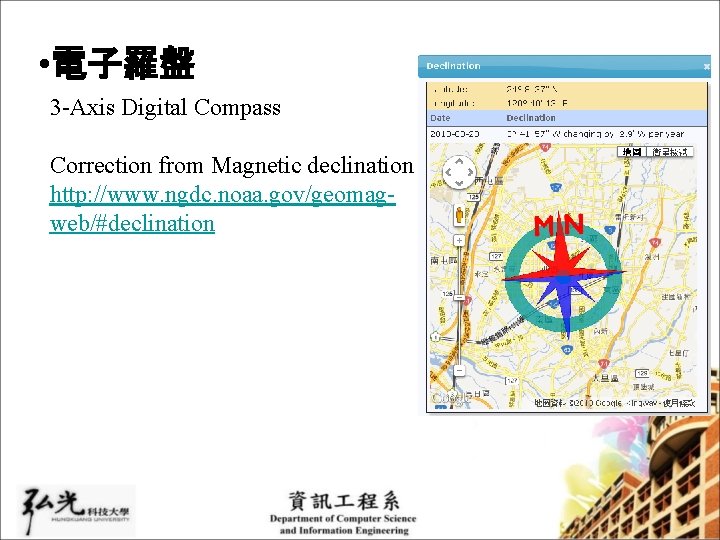Click the Google logo on the map
The height and width of the screenshot is (540, 720).
click(x=450, y=398)
